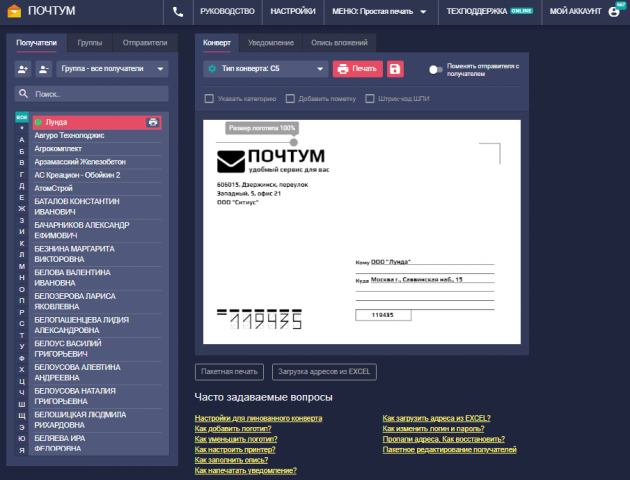Open link Как напечатать уведомление?
Viewport: 630px width, 480px height.
tap(245, 470)
